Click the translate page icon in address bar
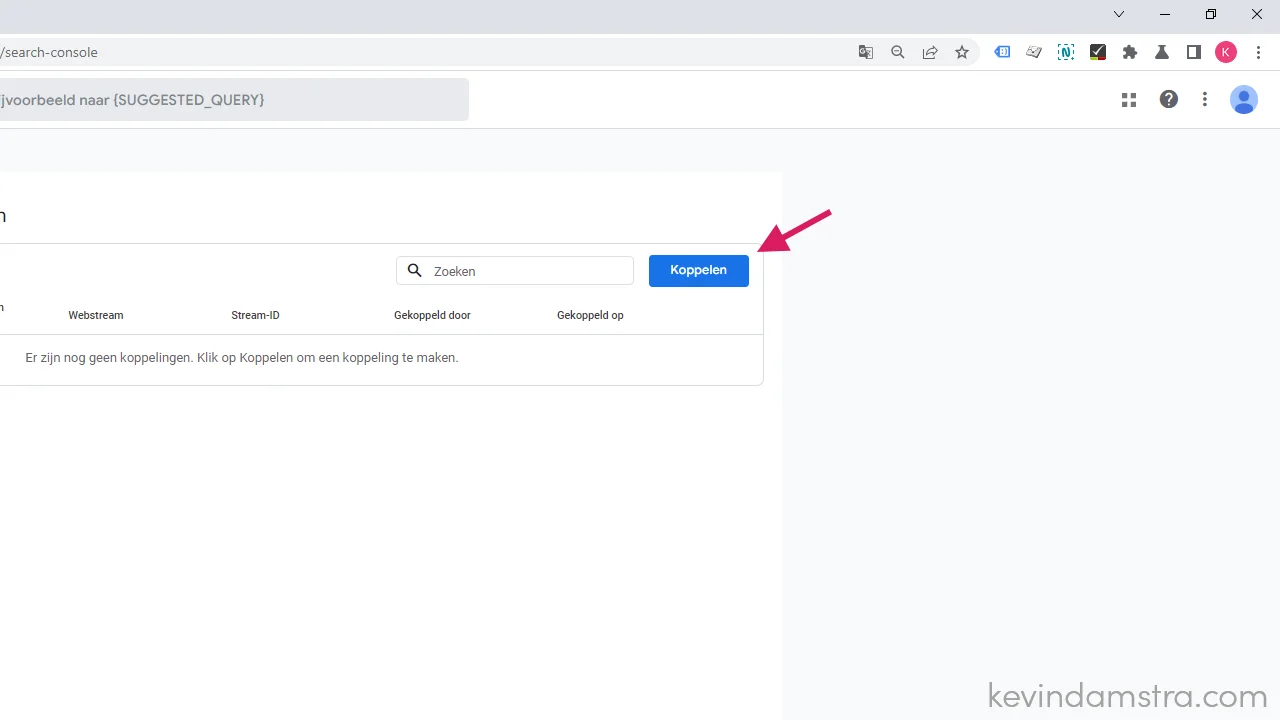Viewport: 1280px width, 720px height. (866, 52)
